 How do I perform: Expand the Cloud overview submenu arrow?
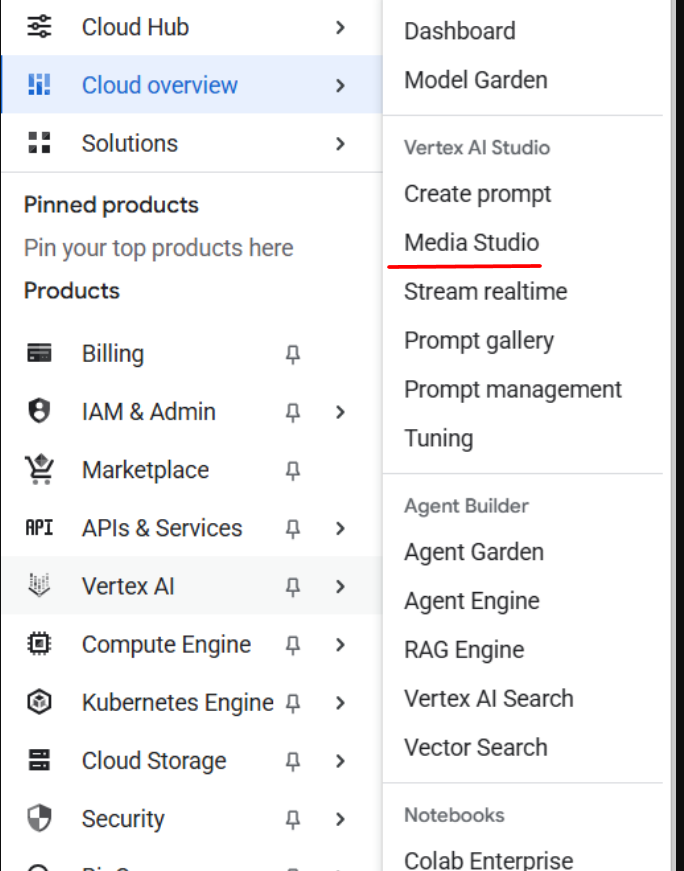click(x=341, y=86)
